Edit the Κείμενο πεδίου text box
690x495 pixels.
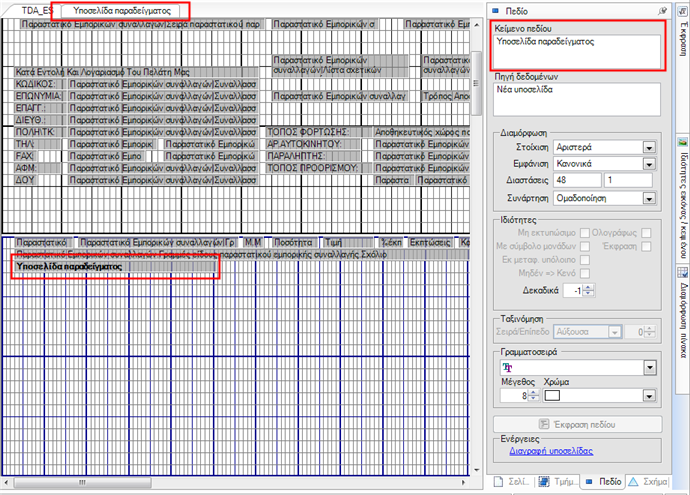pos(576,51)
